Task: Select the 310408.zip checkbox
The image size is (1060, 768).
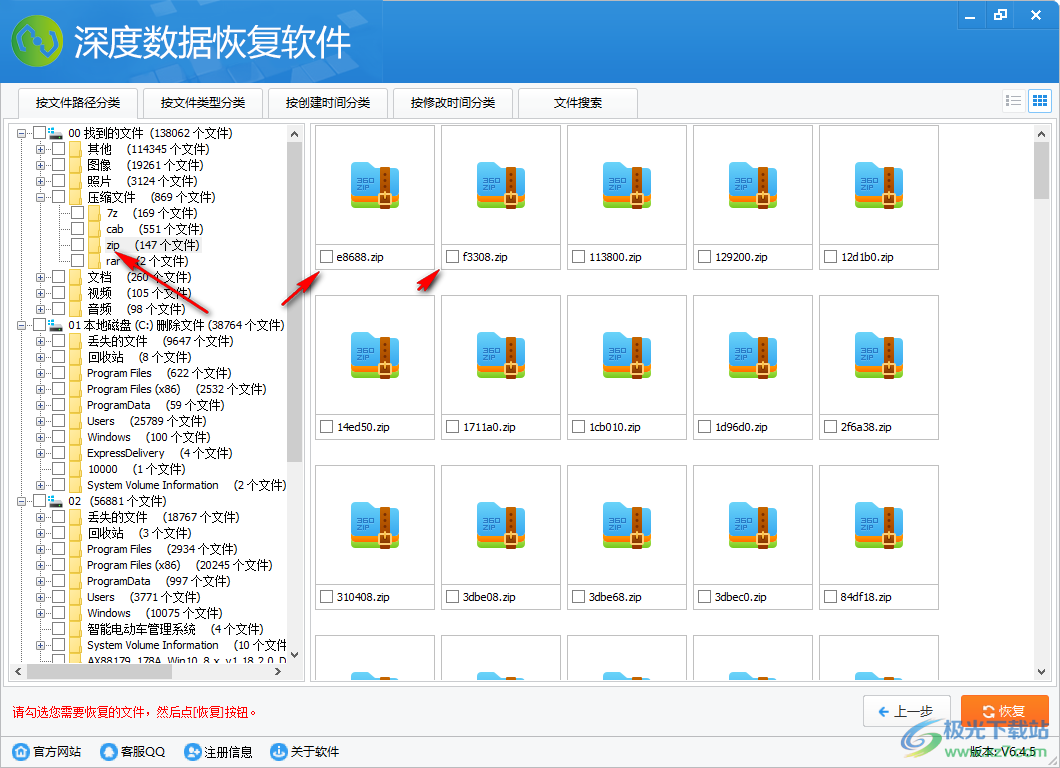Action: point(327,597)
